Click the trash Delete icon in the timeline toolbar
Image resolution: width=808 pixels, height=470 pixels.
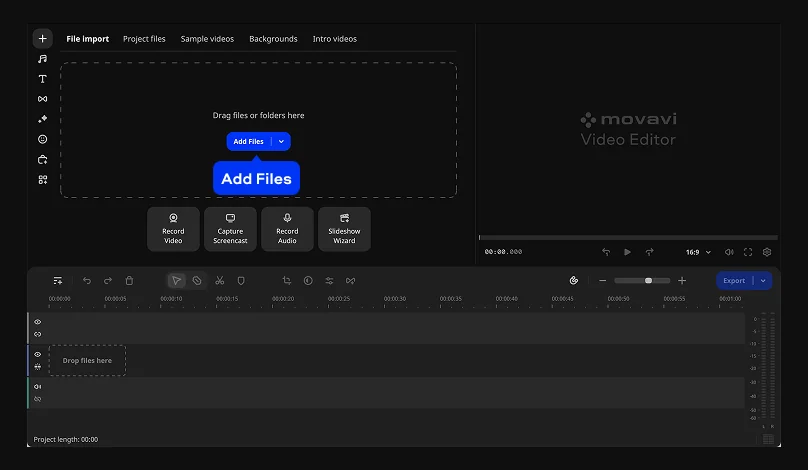click(x=129, y=281)
